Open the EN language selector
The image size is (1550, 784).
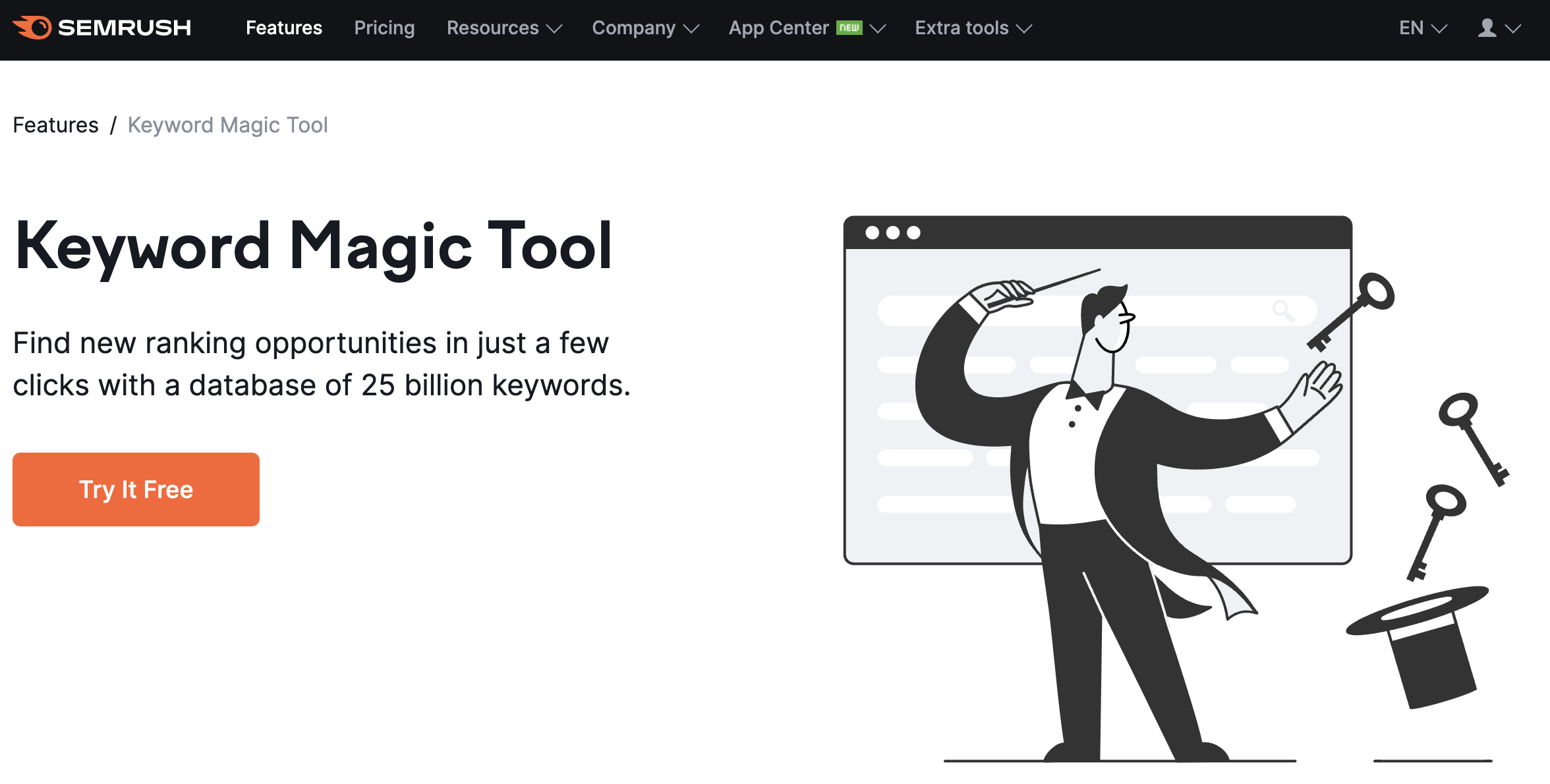pos(1423,28)
